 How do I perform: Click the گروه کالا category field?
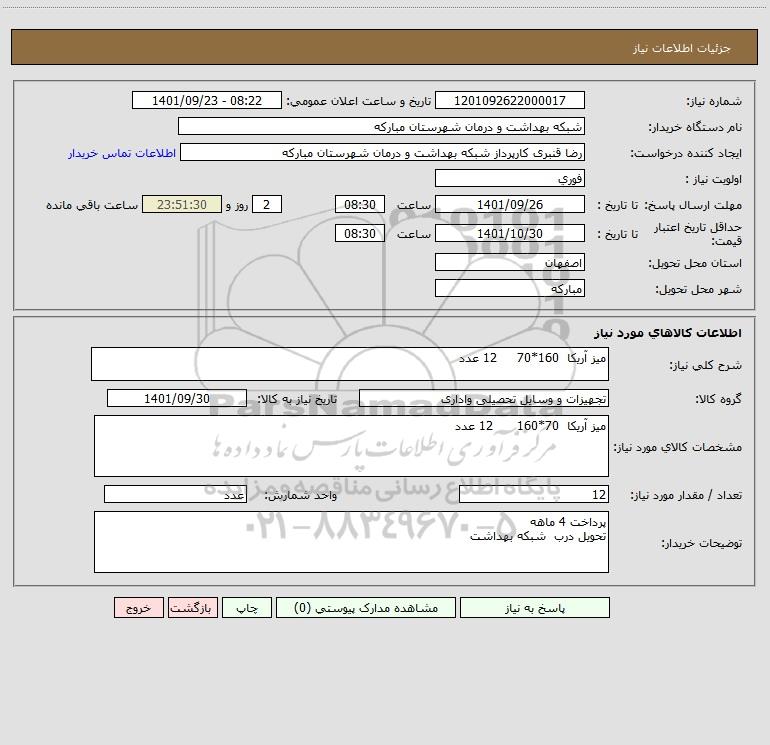point(484,398)
